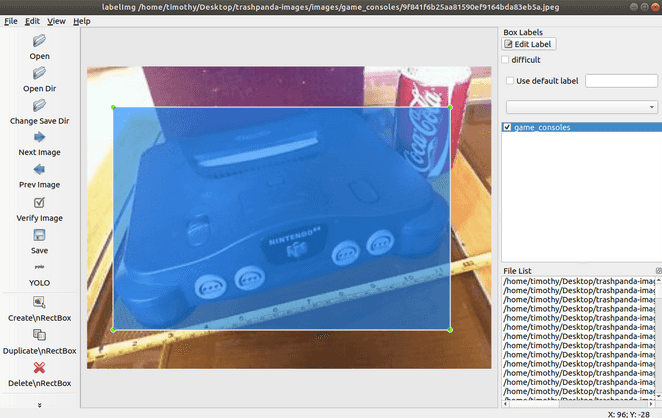Open the View menu

(56, 21)
